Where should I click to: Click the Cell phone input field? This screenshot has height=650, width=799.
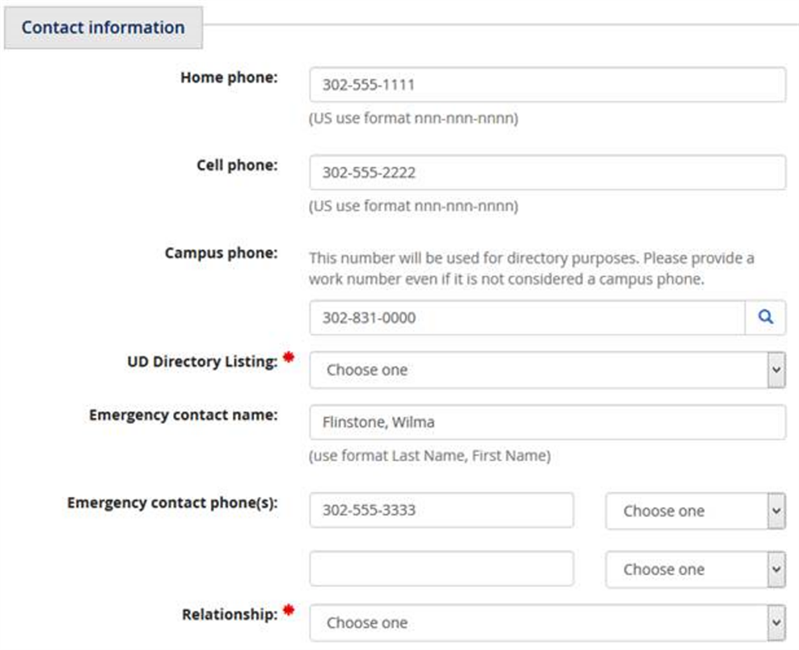point(547,172)
